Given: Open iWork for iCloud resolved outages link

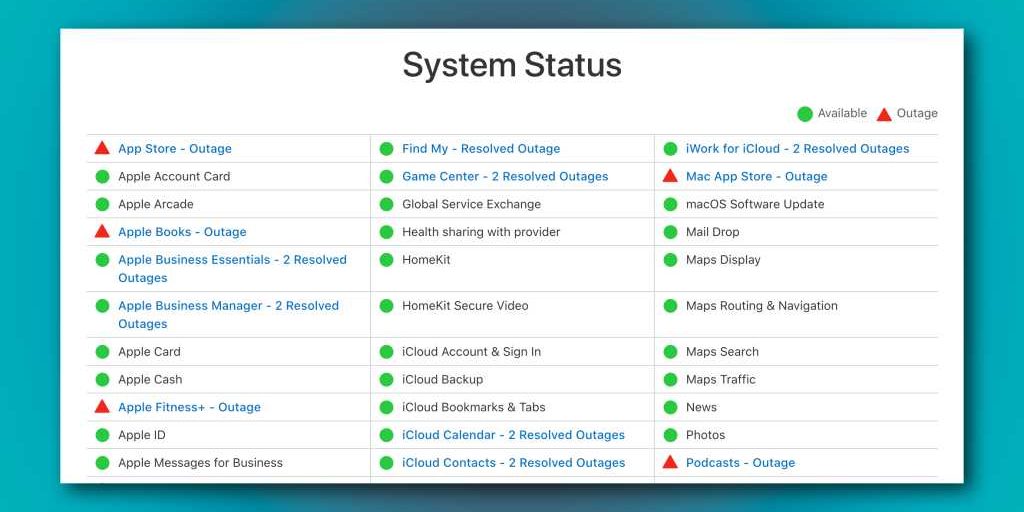Looking at the screenshot, I should 797,149.
